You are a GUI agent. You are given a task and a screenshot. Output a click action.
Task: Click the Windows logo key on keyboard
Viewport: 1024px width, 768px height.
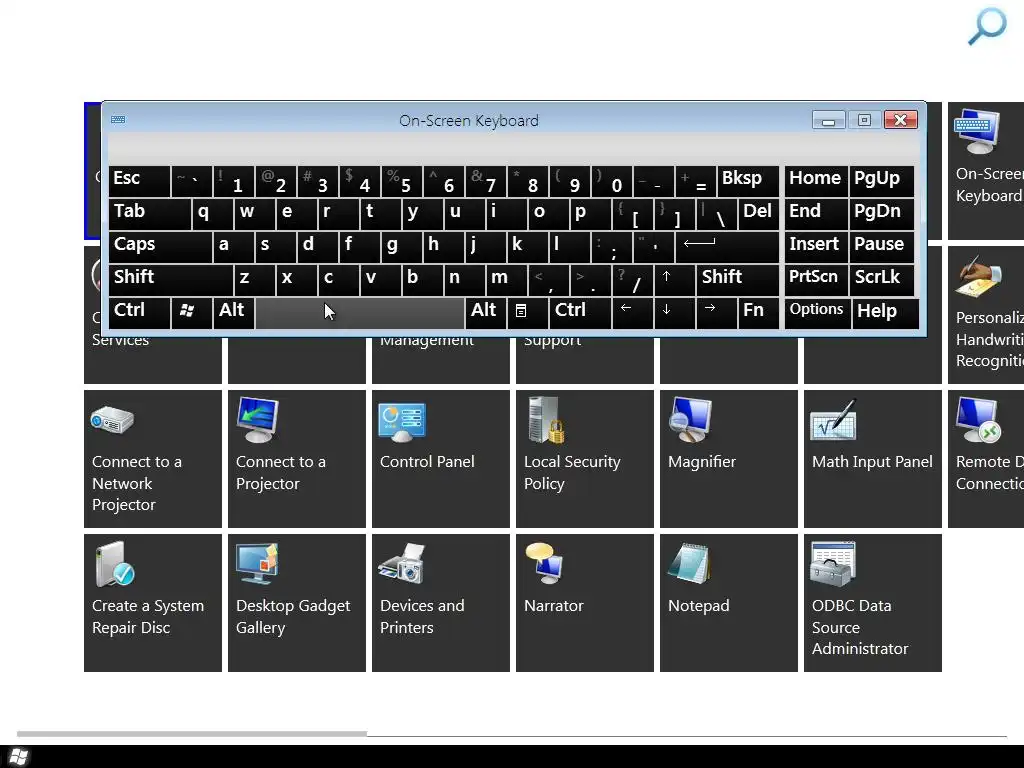click(191, 313)
